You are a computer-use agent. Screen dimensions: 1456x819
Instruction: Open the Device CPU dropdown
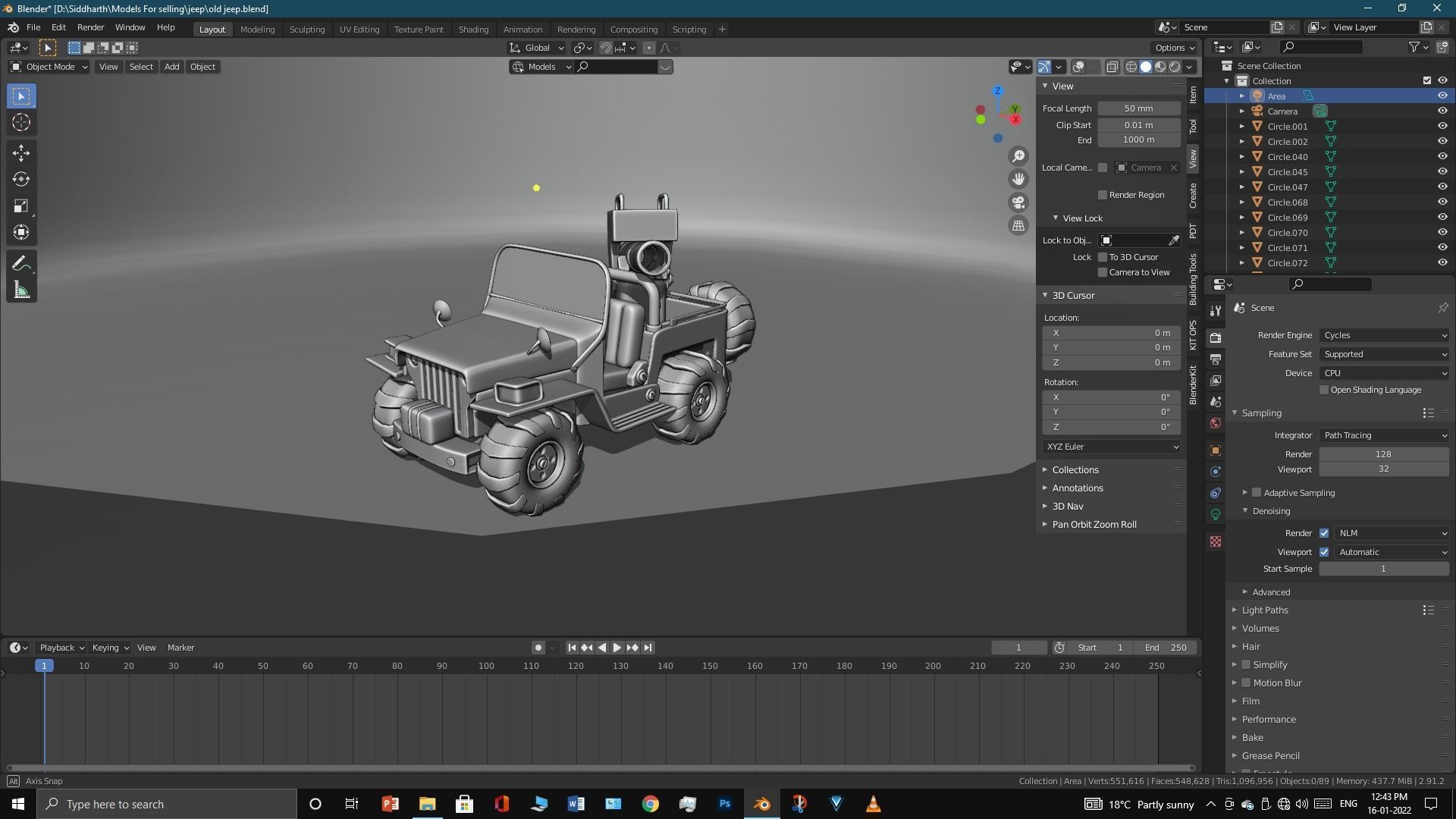1384,373
